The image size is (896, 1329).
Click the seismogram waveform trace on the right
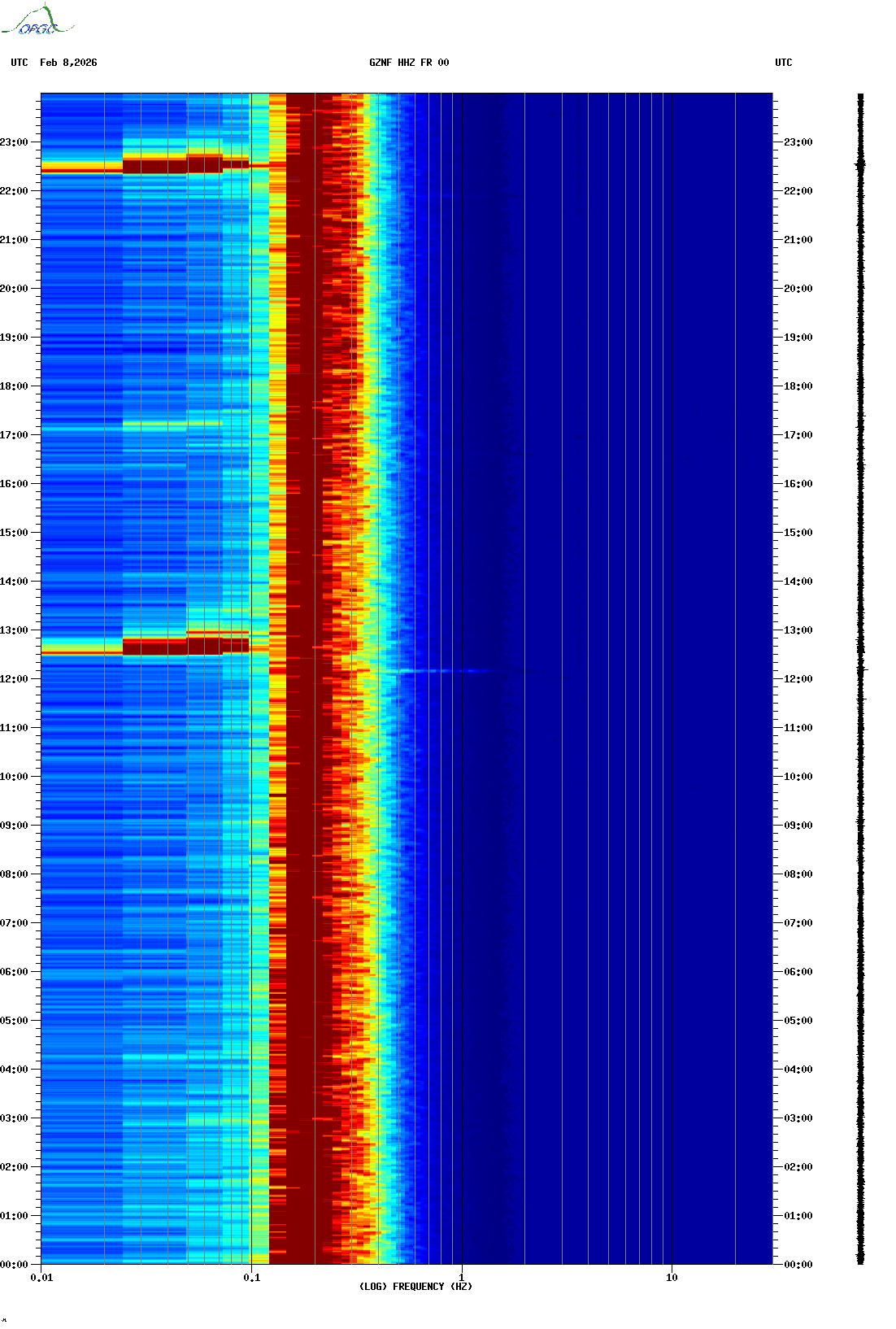click(x=860, y=679)
